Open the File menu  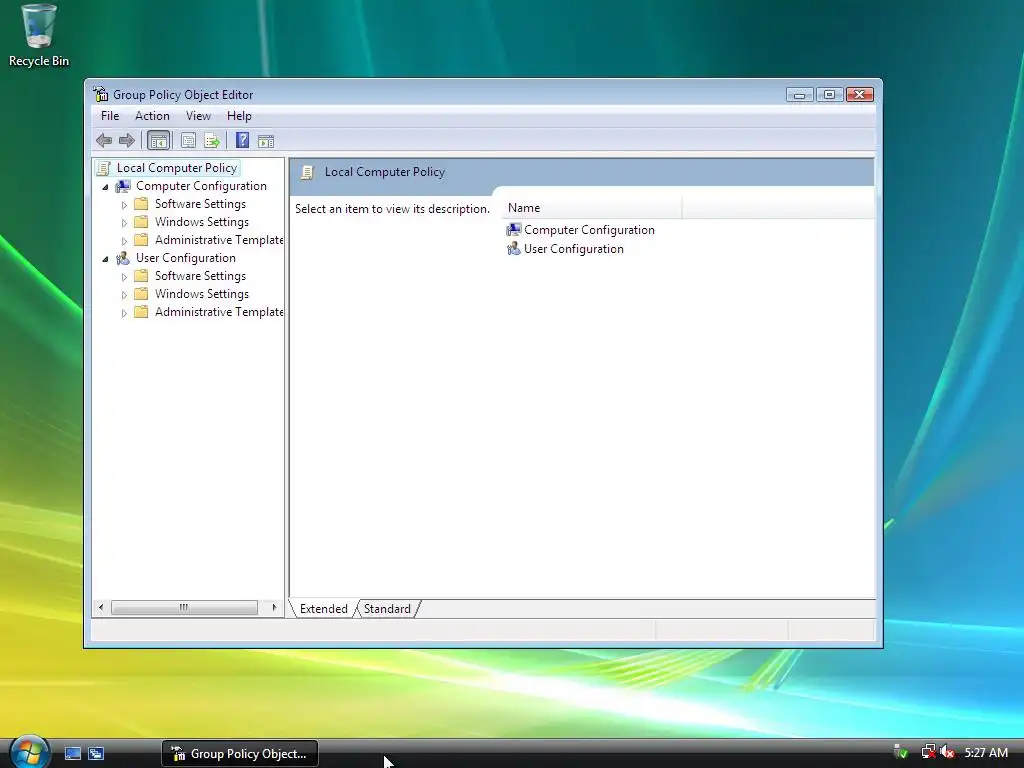point(110,116)
